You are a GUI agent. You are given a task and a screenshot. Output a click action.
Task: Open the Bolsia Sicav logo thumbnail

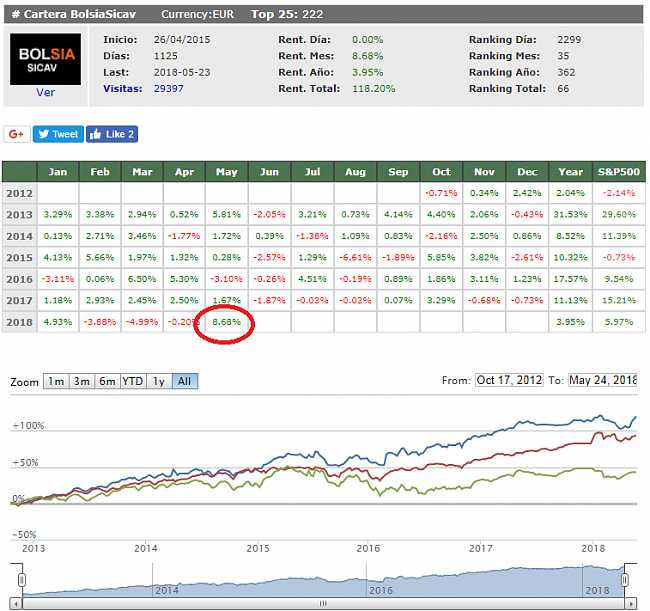tap(46, 59)
